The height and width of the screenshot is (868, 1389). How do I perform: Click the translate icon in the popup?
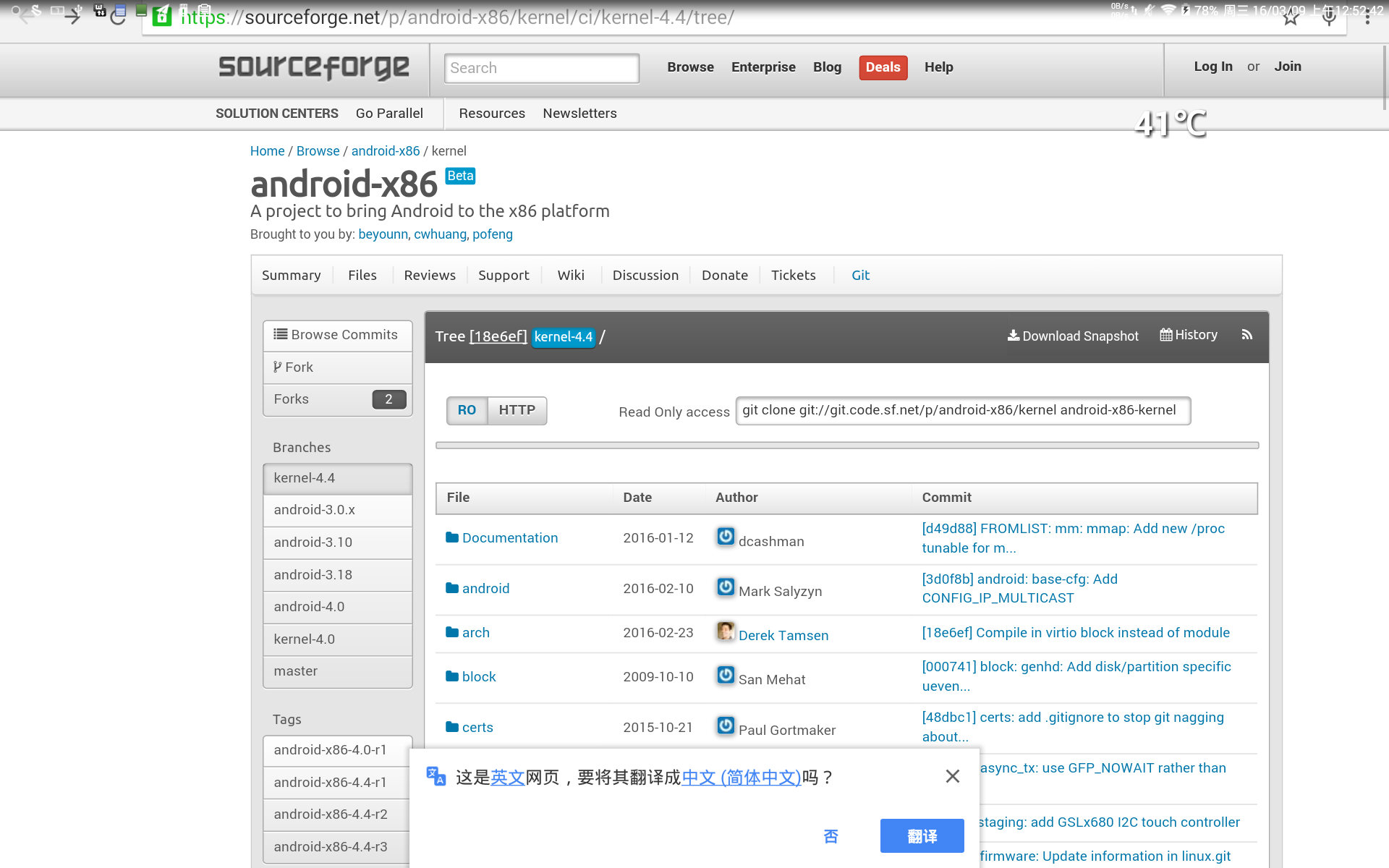click(x=436, y=776)
